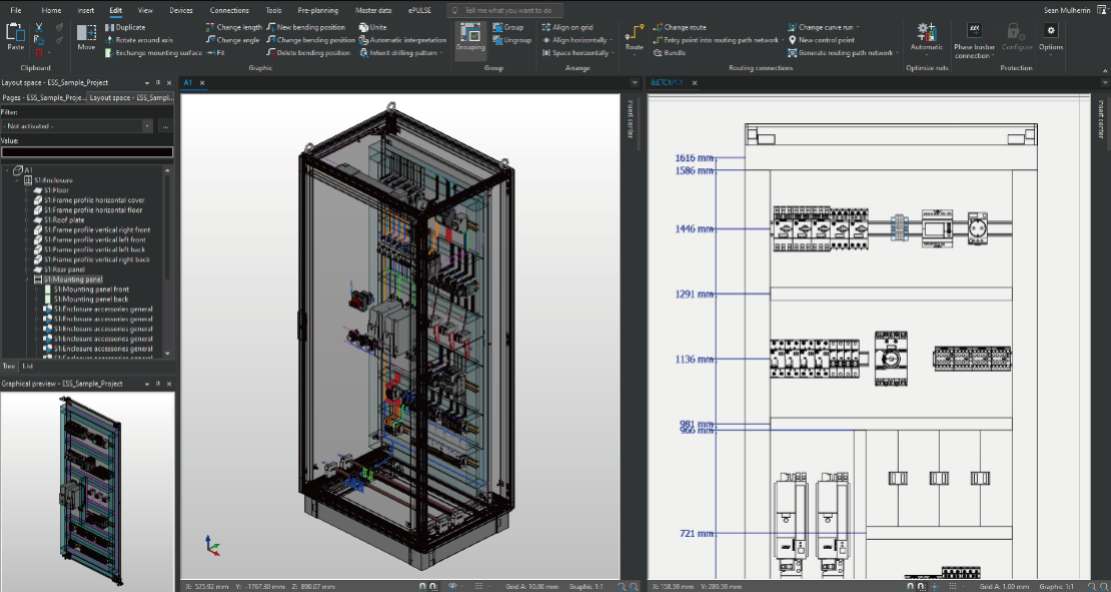Switch to Pages - ESS_Sample_Project tab
This screenshot has height=592, width=1111.
click(x=44, y=98)
